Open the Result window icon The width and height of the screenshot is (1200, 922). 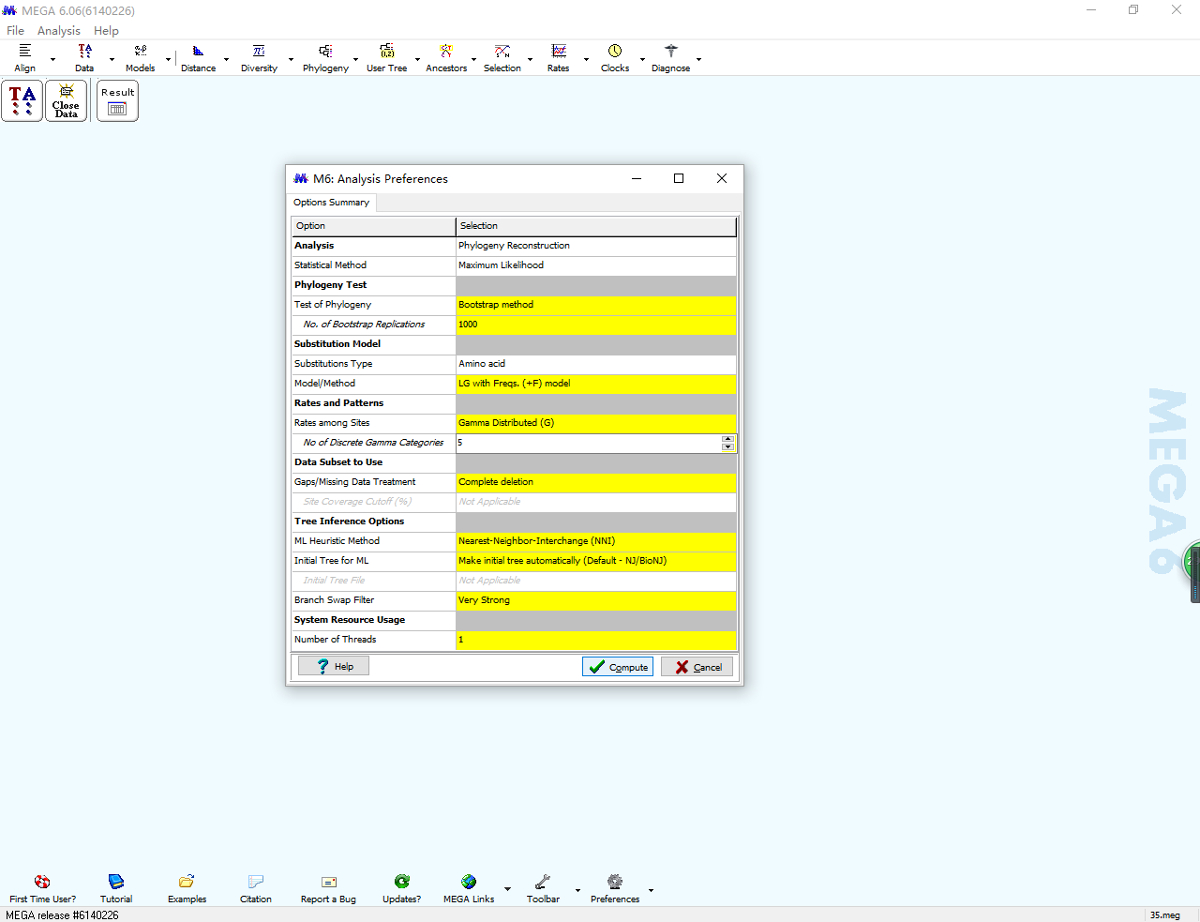tap(117, 101)
